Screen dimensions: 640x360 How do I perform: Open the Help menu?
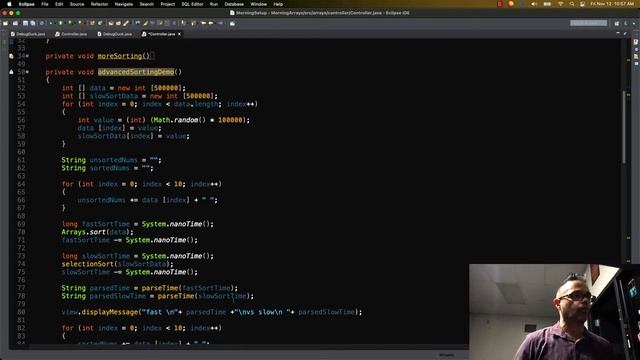(278, 4)
